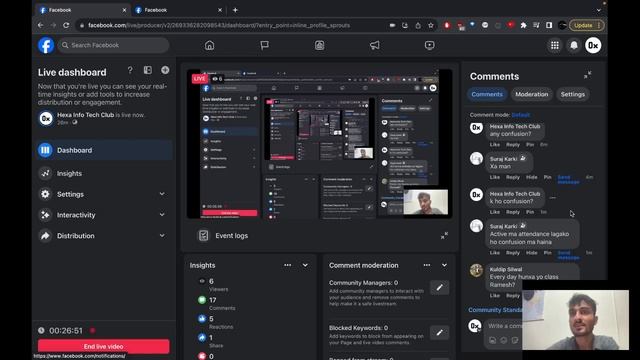The image size is (640, 360).
Task: Open the Pages flag icon
Action: click(264, 45)
